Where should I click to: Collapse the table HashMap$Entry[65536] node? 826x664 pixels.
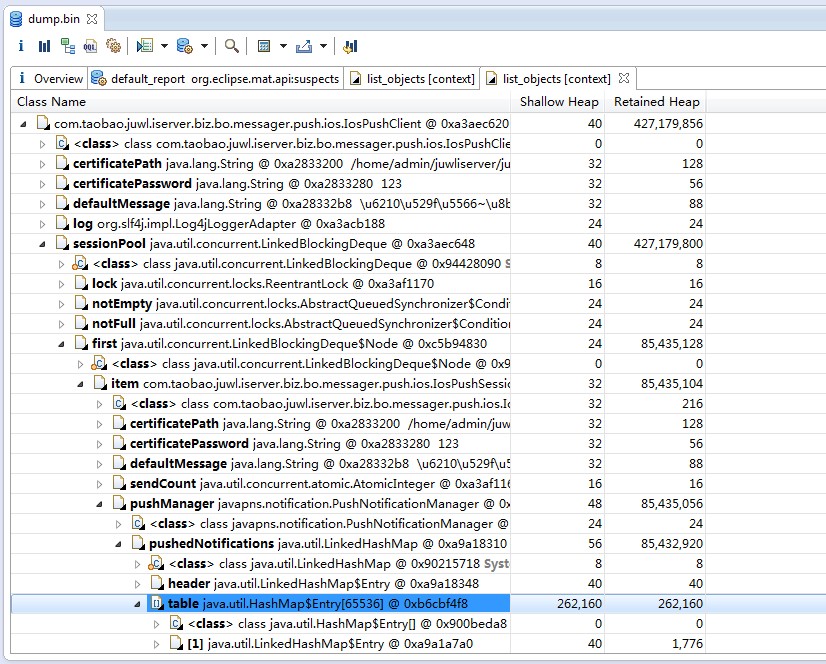(137, 604)
